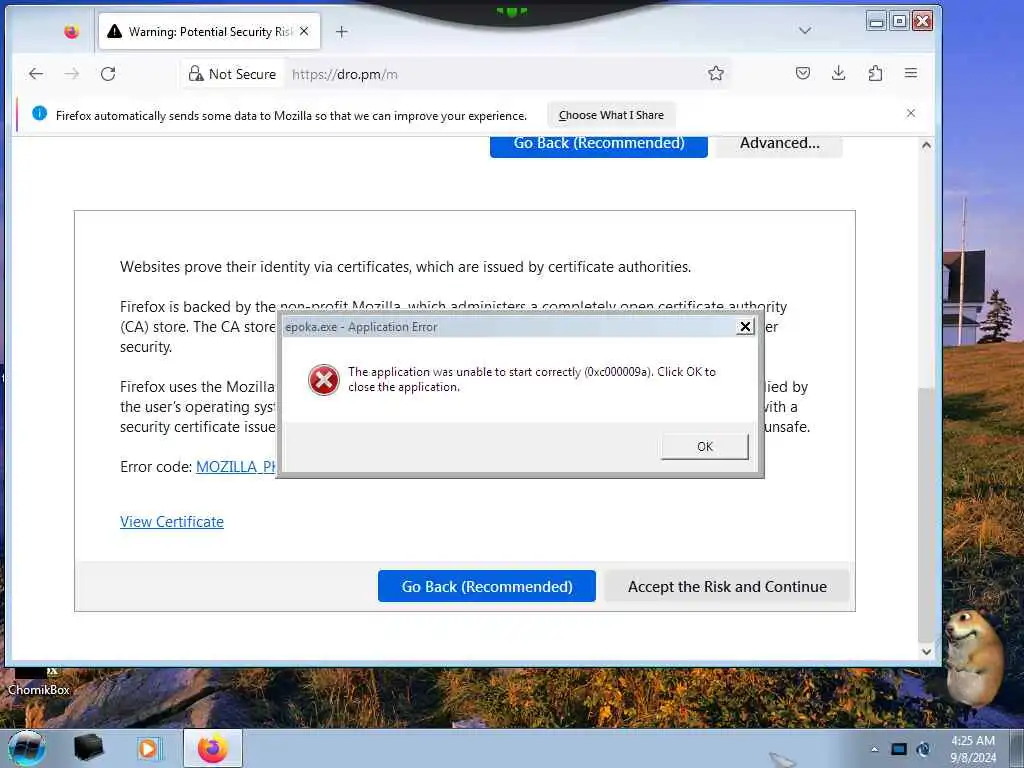
Task: Click the Advanced... button
Action: coord(779,145)
